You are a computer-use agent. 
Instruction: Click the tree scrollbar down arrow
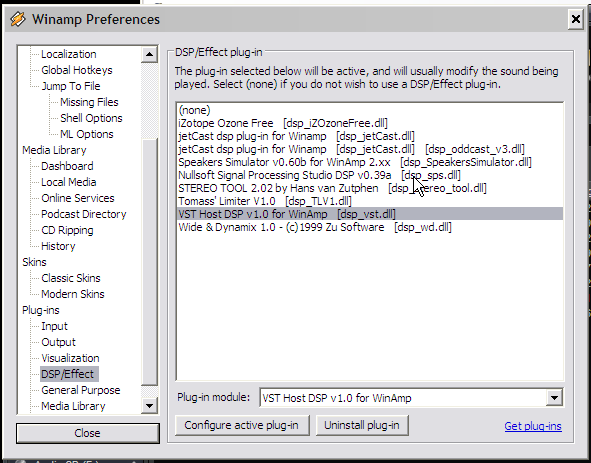tap(149, 406)
